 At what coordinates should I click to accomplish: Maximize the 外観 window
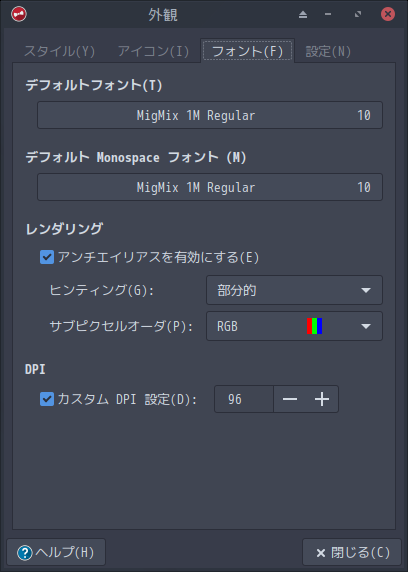(358, 14)
